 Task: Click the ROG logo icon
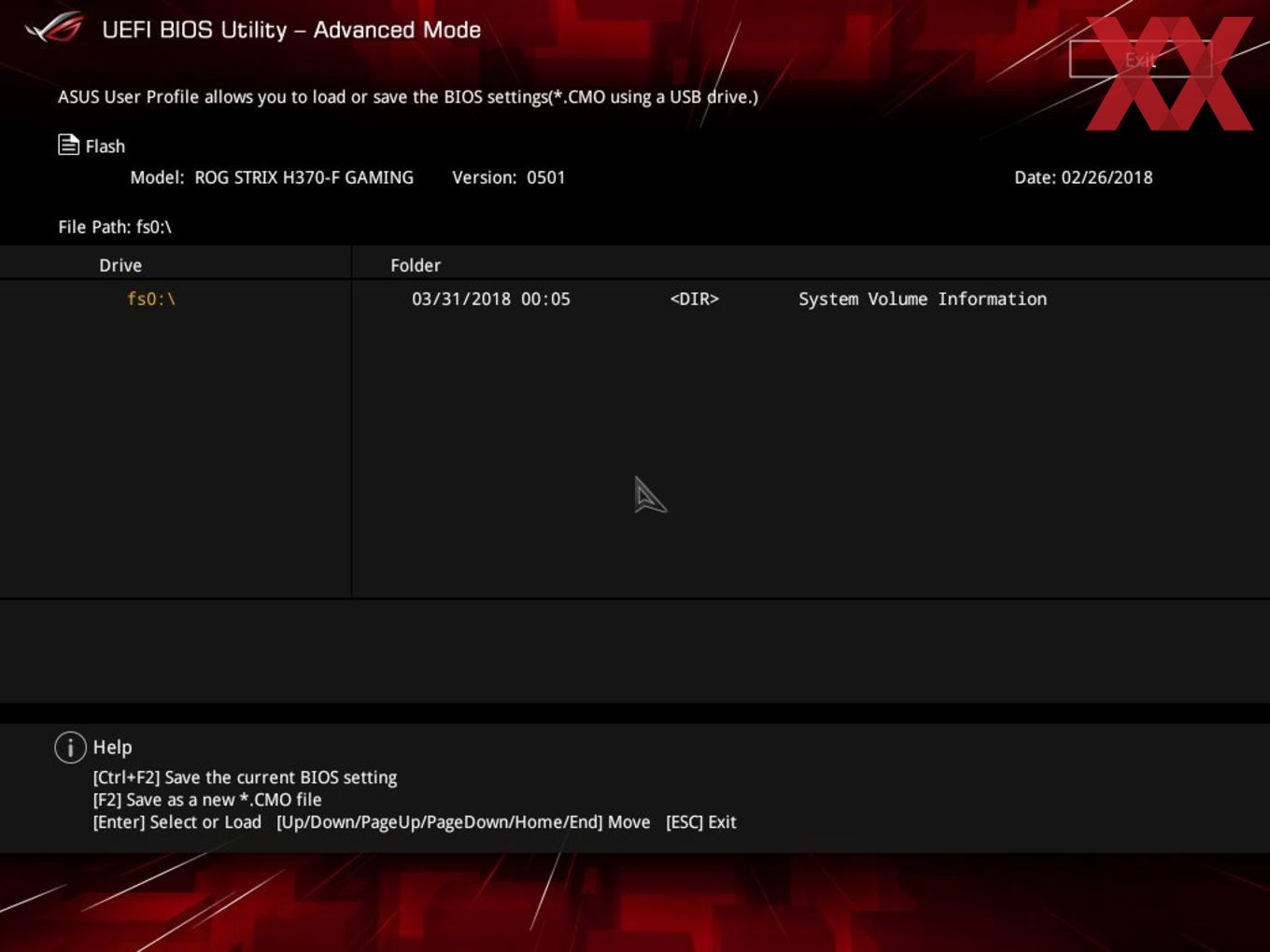[x=54, y=28]
